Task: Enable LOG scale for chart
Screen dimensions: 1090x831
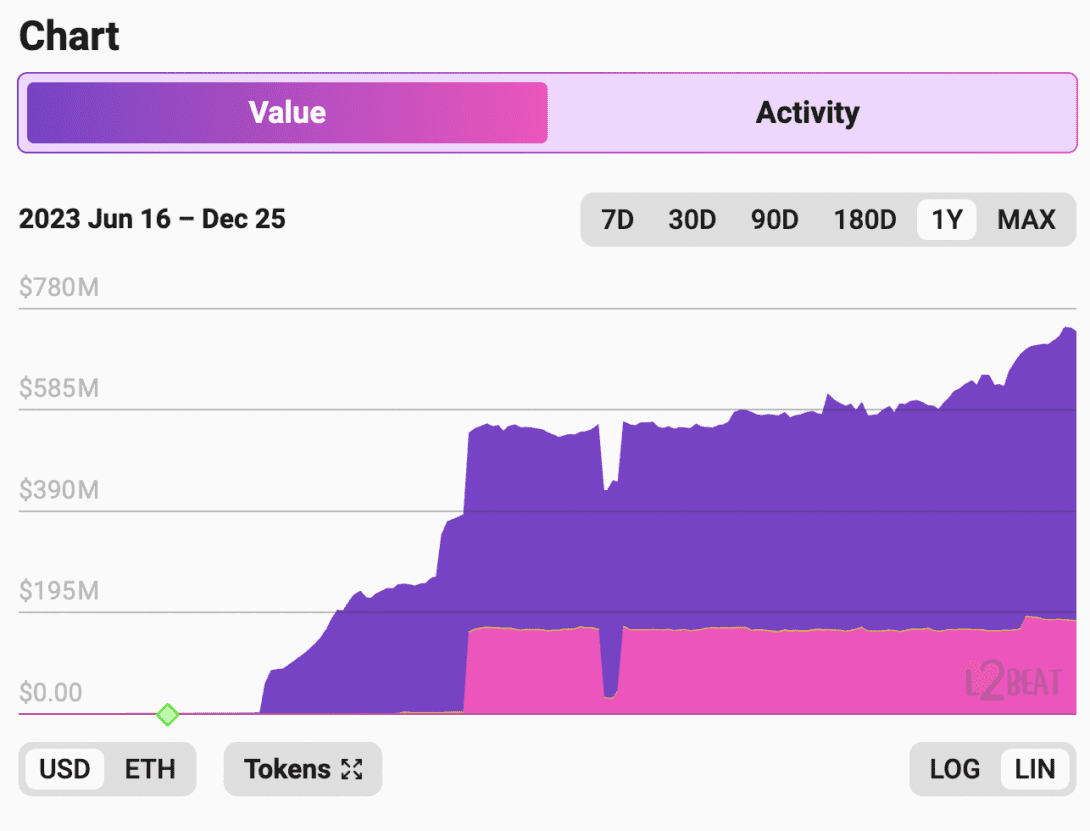Action: point(955,769)
